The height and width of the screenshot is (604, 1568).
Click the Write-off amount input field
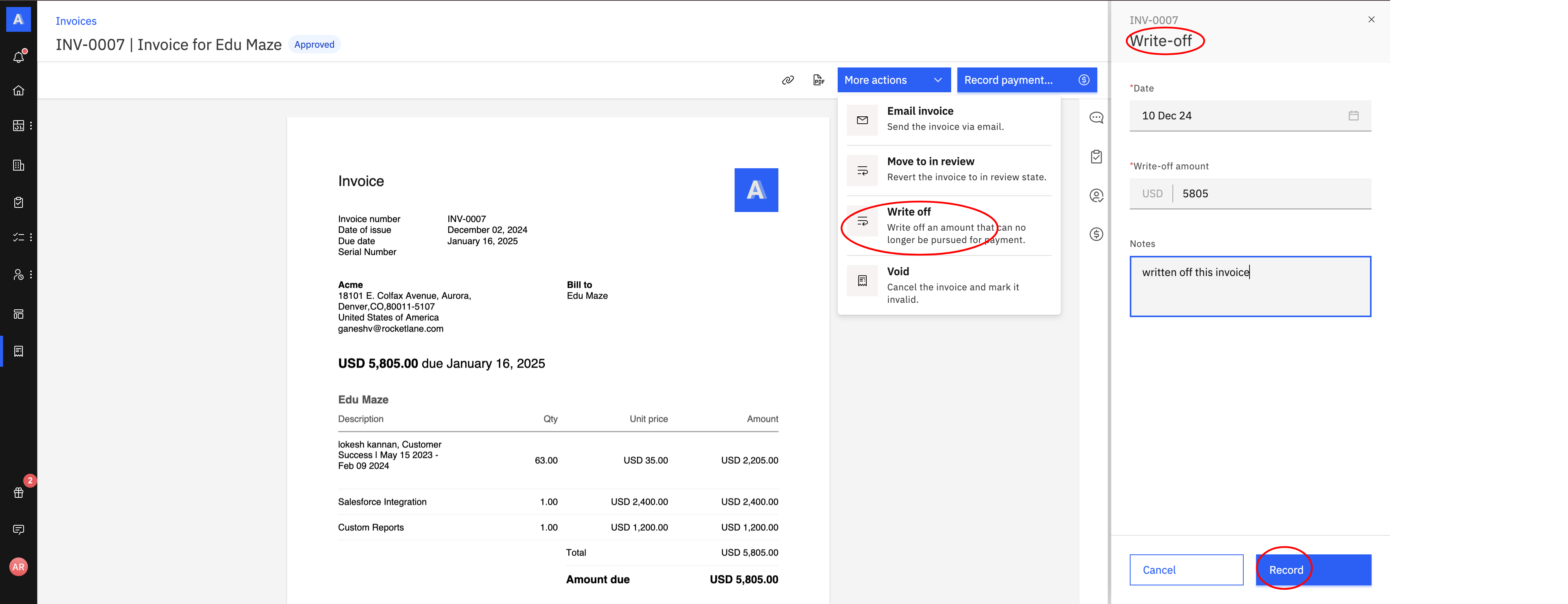[1271, 193]
